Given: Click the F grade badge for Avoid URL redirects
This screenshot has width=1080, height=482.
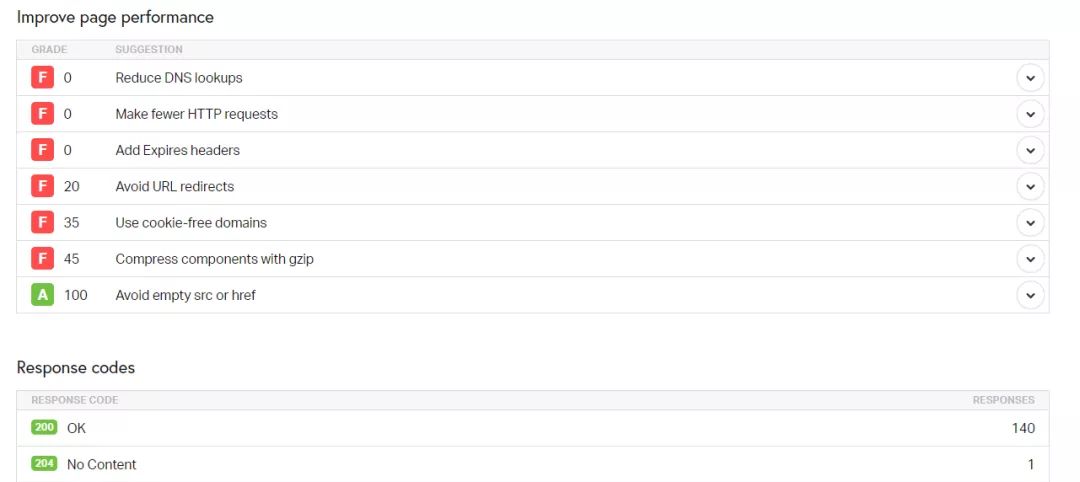Looking at the screenshot, I should click(x=42, y=186).
